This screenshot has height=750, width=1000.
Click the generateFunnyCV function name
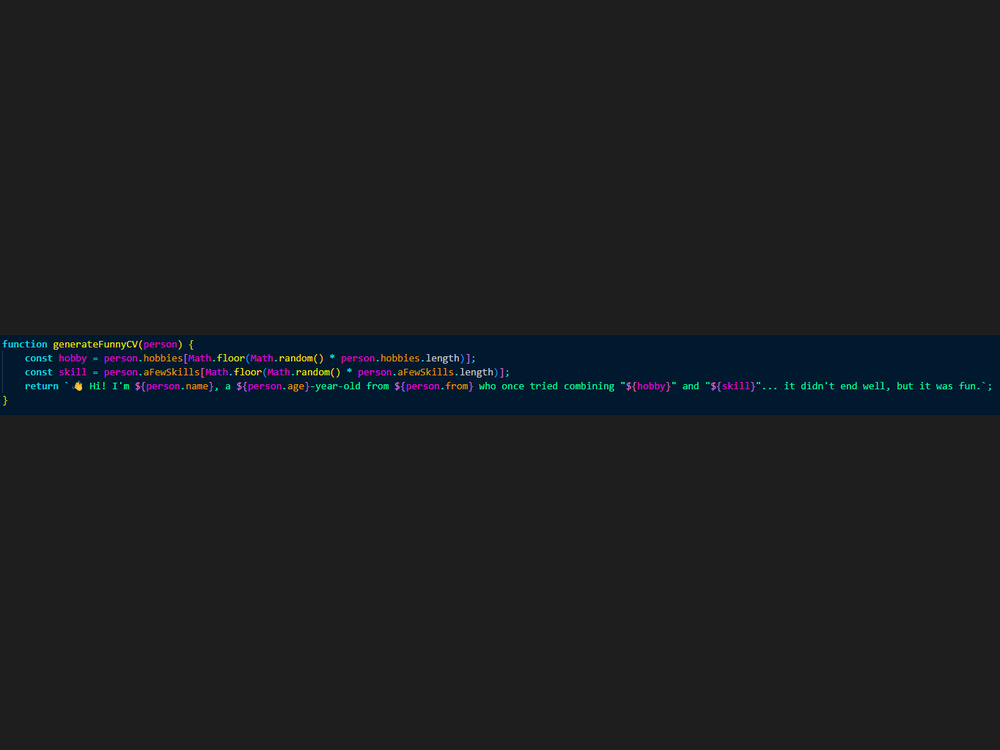point(95,344)
